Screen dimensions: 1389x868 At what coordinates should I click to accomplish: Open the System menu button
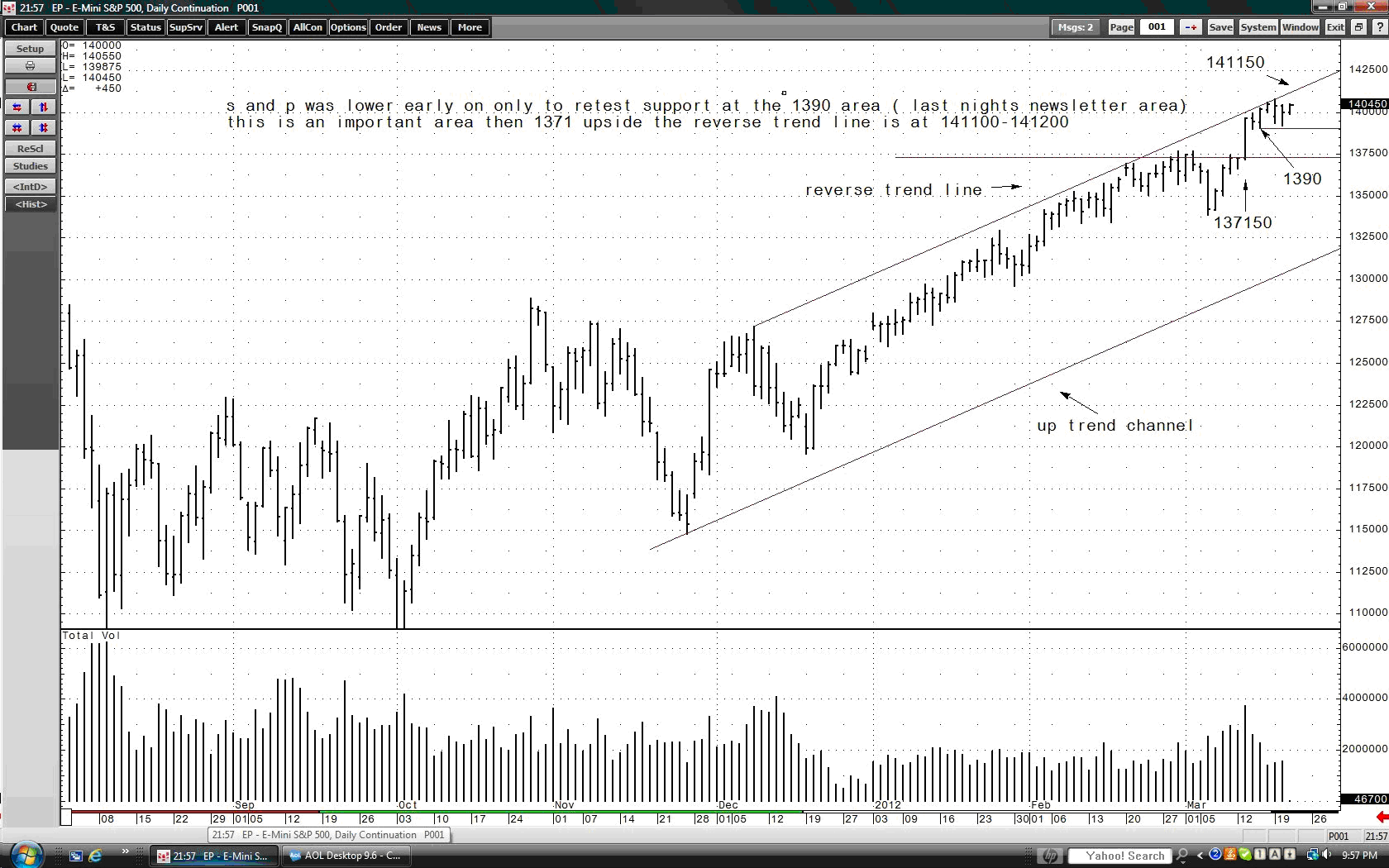click(1258, 27)
